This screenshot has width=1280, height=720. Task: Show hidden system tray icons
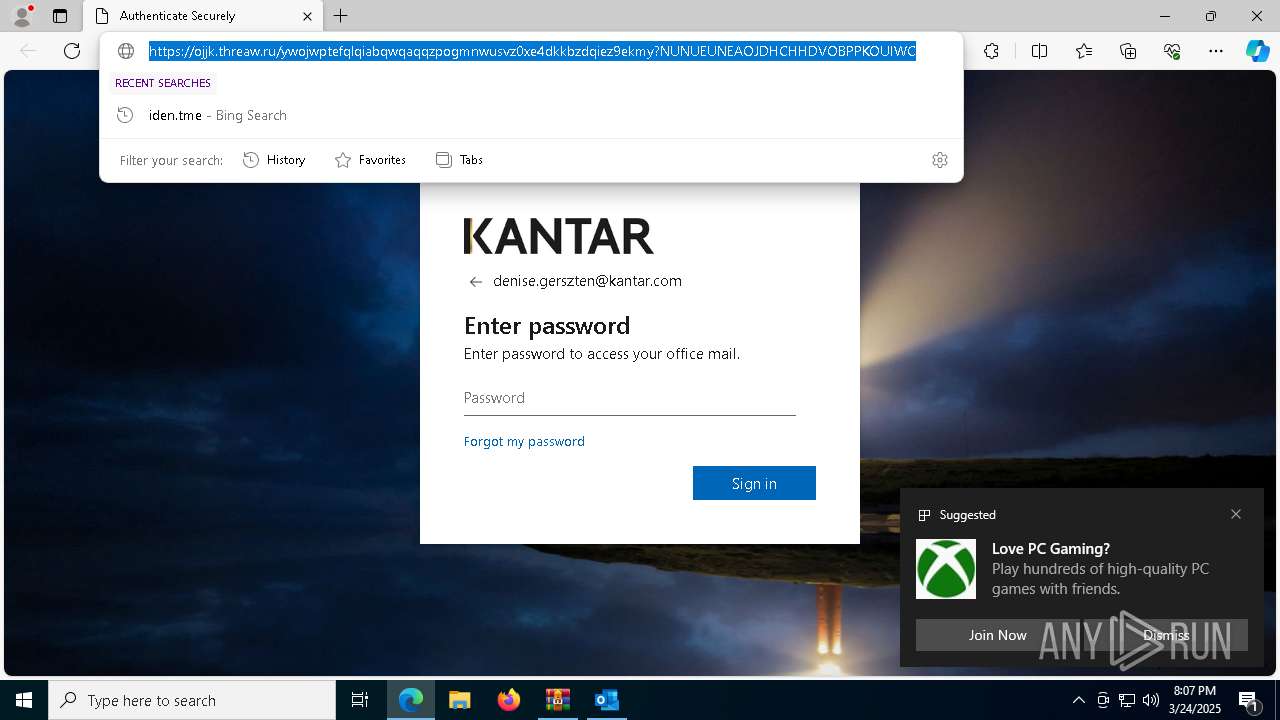1078,700
